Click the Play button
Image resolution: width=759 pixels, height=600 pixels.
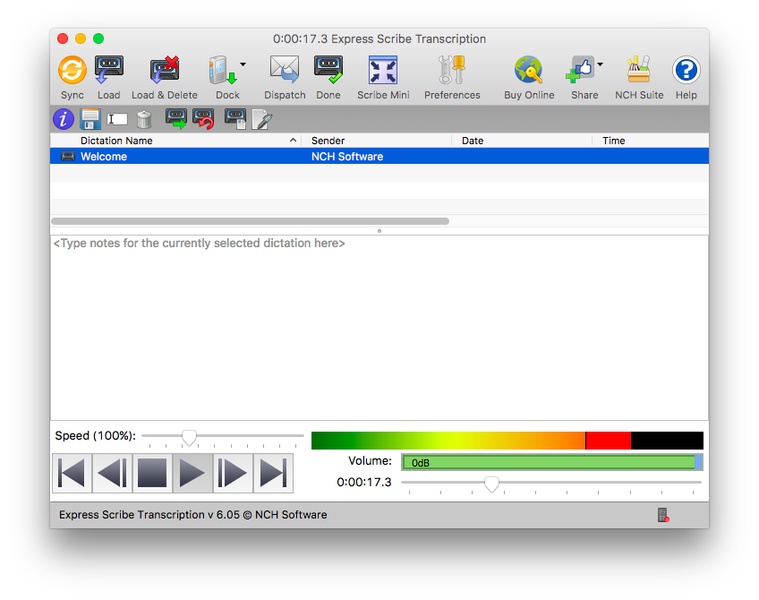(192, 473)
